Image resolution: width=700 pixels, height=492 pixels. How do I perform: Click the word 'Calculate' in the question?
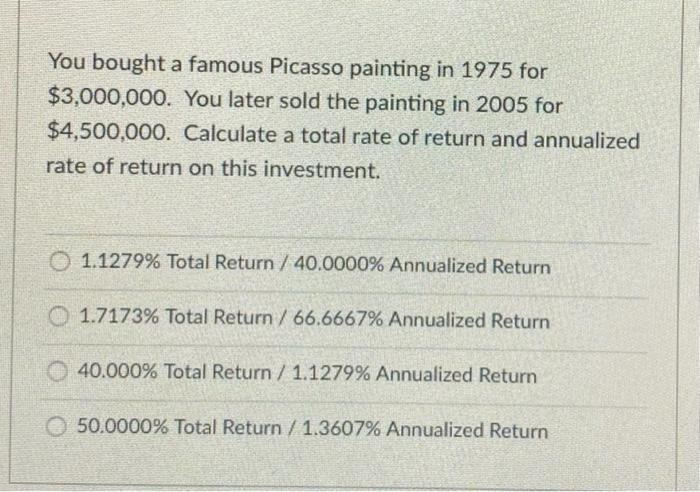(239, 134)
